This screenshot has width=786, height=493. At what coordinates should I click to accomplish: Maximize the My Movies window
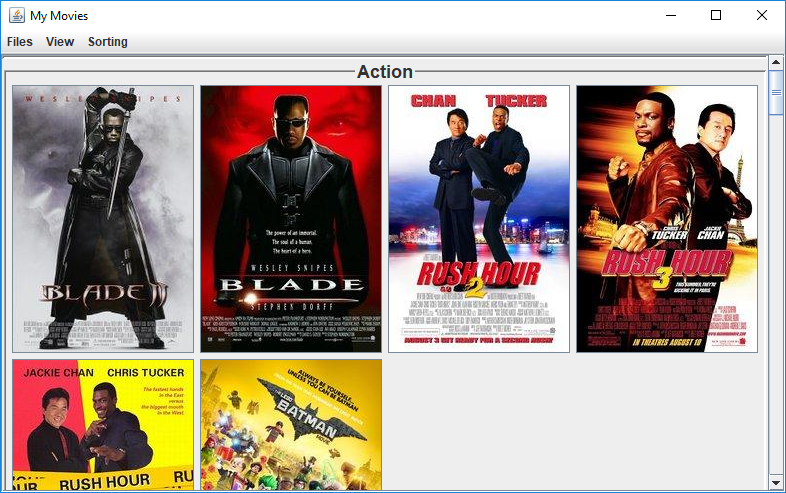click(716, 15)
